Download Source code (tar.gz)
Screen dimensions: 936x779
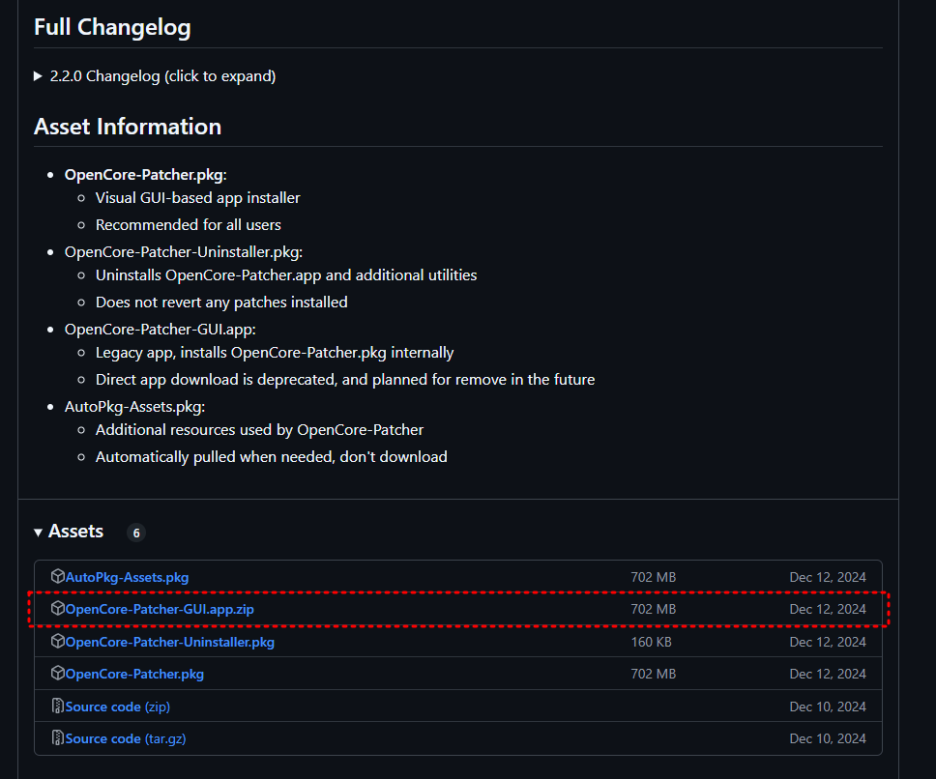pos(125,739)
